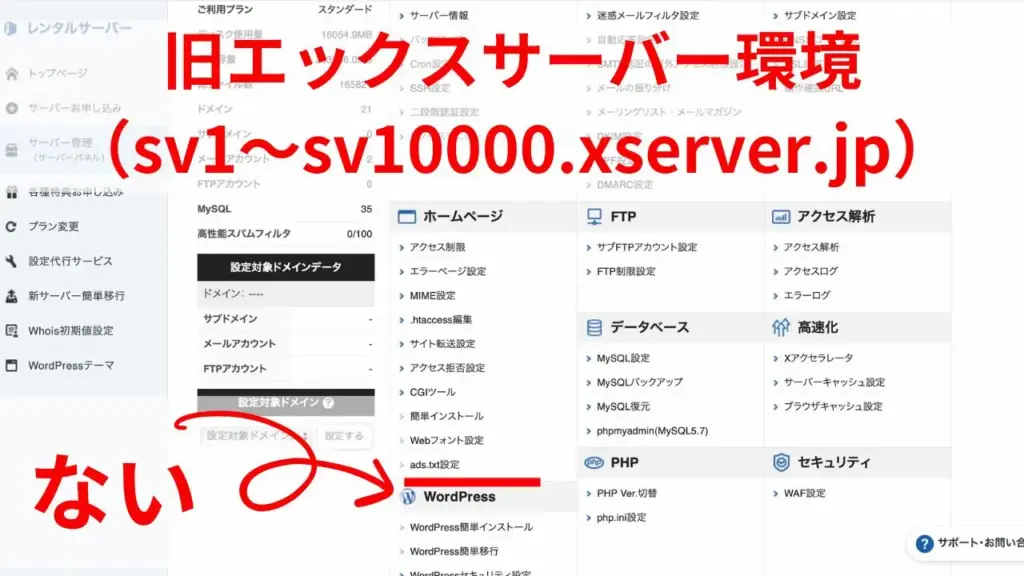The height and width of the screenshot is (576, 1024).
Task: Click the browser icon in ホームページ header
Action: (407, 216)
